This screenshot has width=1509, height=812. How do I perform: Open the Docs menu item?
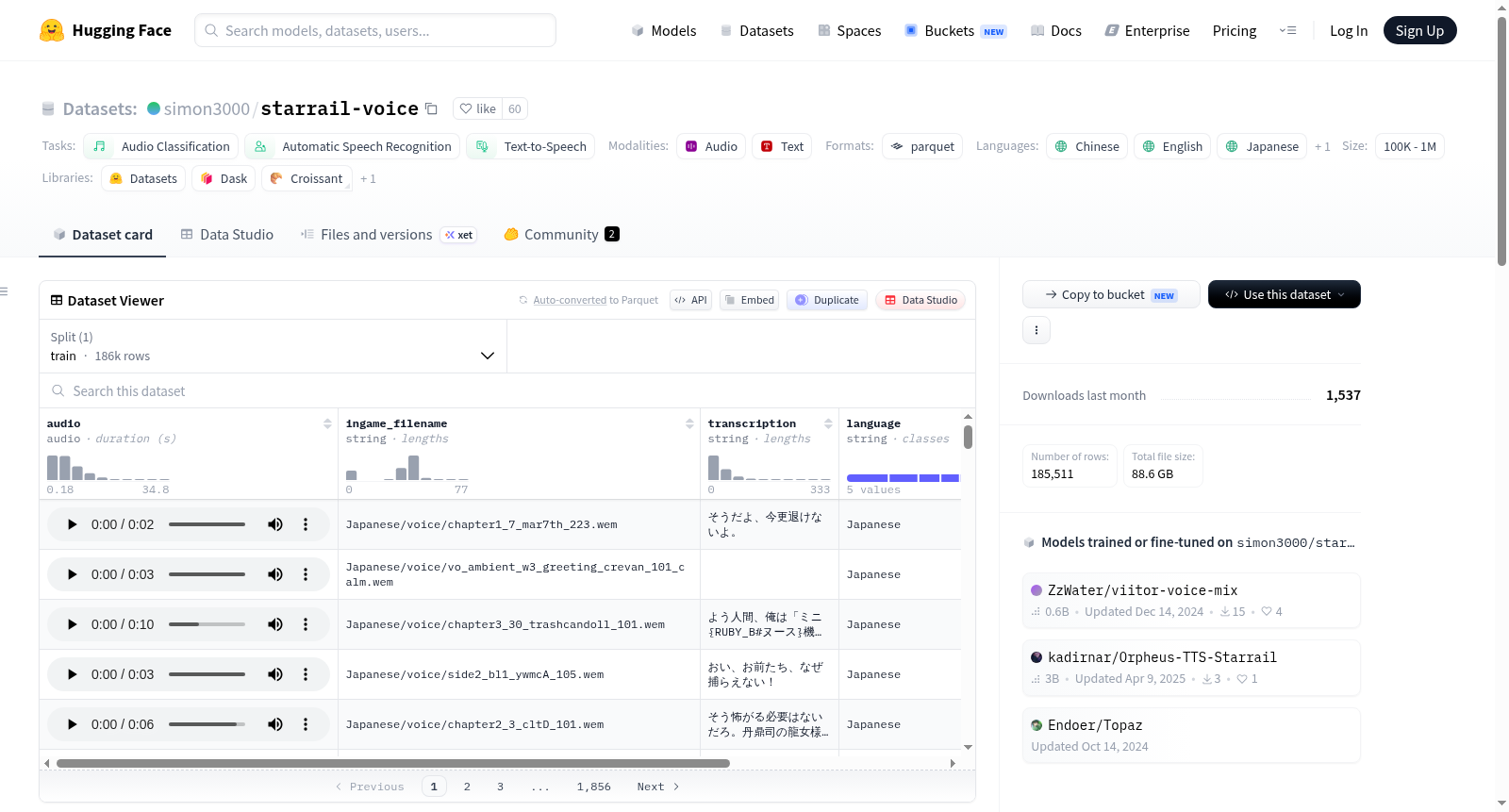[1055, 30]
